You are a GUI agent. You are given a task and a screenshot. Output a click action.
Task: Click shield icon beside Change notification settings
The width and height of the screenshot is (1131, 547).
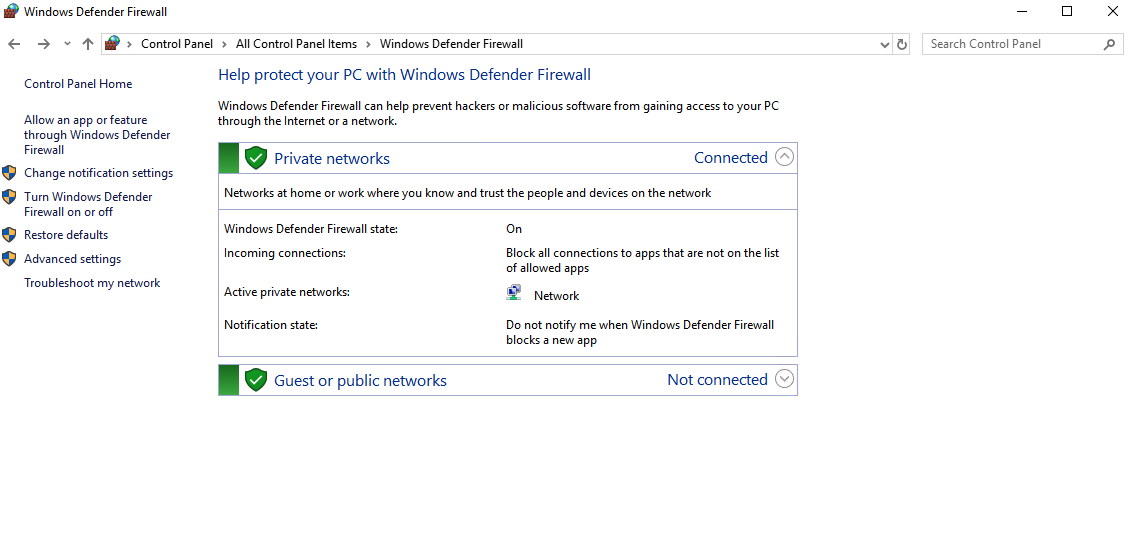9,173
